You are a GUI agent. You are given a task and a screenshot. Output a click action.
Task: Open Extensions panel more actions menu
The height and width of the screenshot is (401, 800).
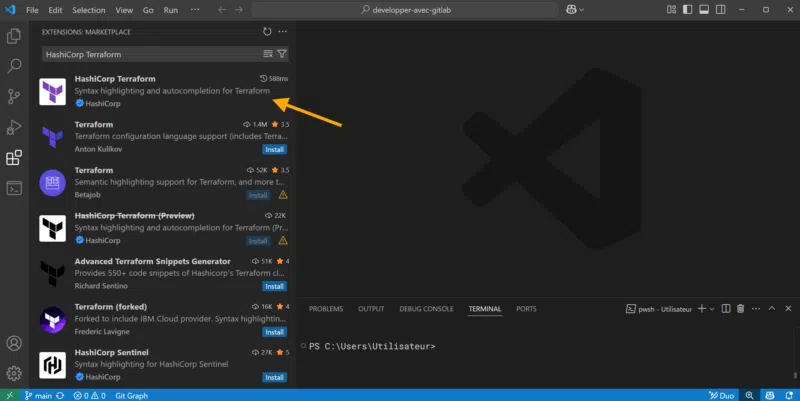[283, 32]
